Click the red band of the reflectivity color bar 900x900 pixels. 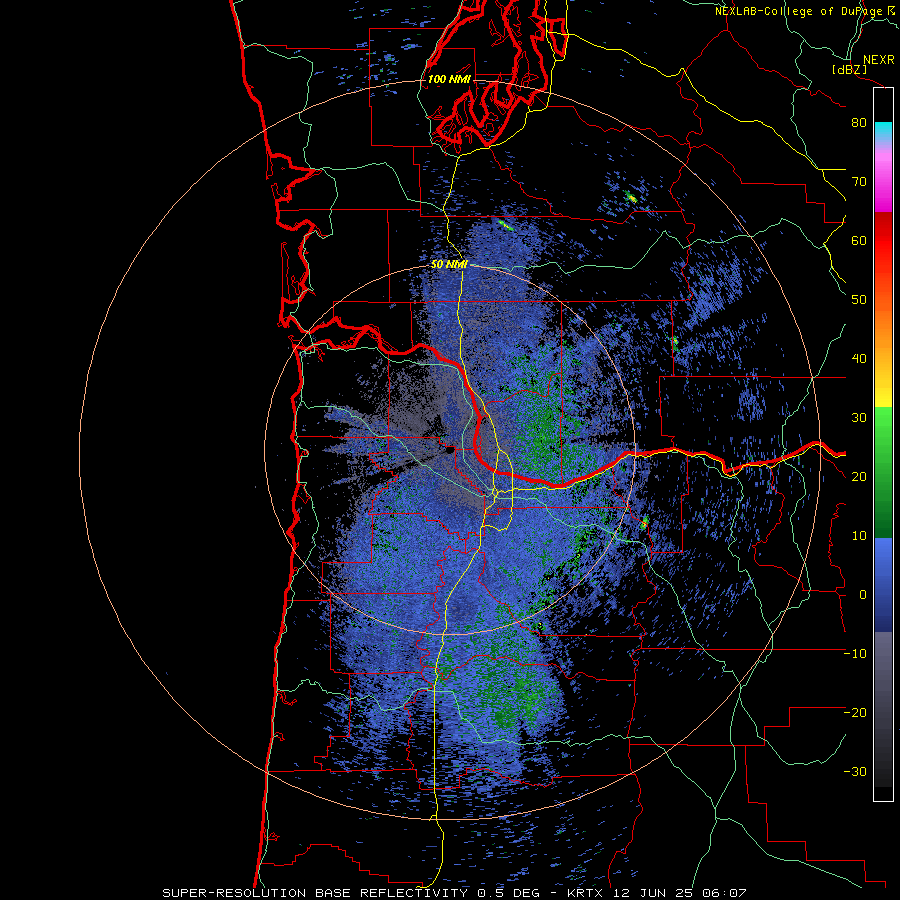(883, 241)
